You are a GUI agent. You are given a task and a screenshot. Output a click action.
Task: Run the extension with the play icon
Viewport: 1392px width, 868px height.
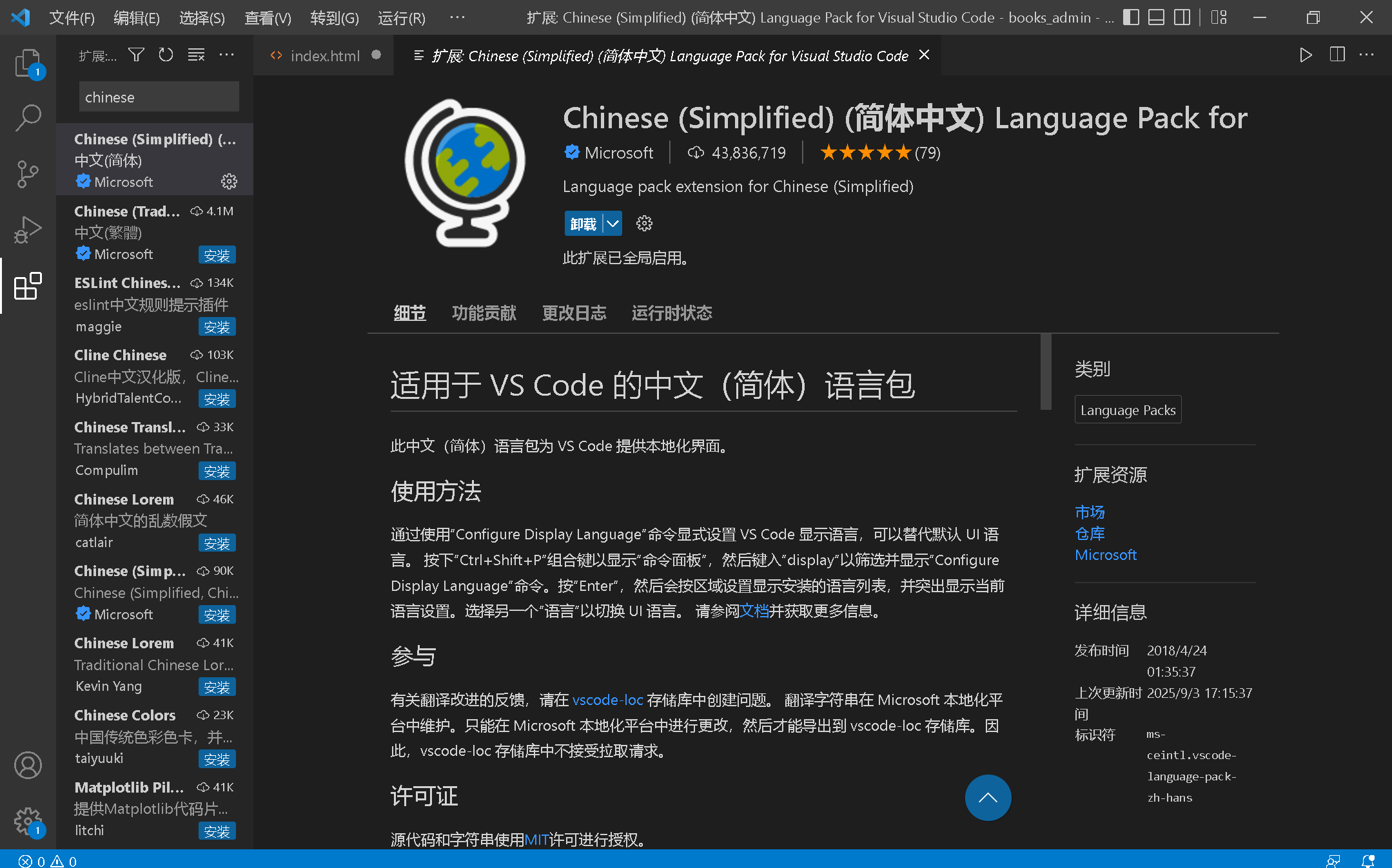pos(1306,55)
